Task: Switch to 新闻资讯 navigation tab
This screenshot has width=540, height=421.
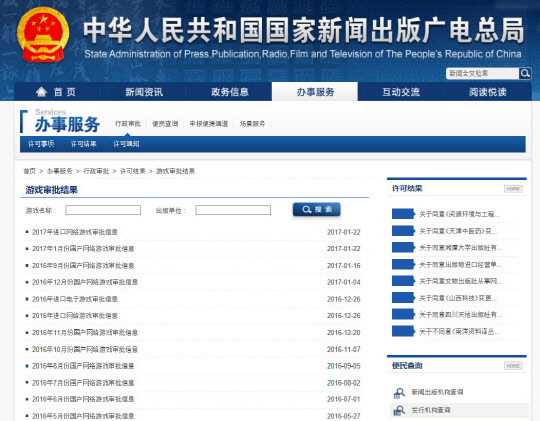Action: pos(144,92)
